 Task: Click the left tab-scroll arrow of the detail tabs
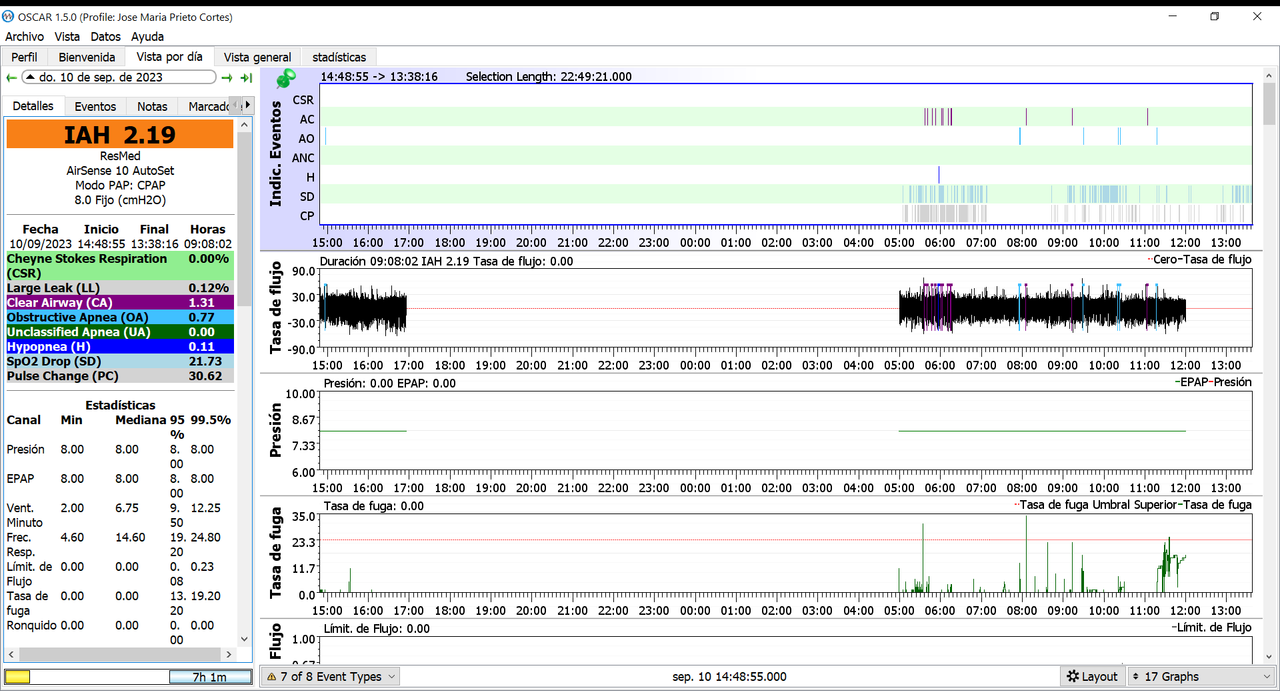(235, 105)
